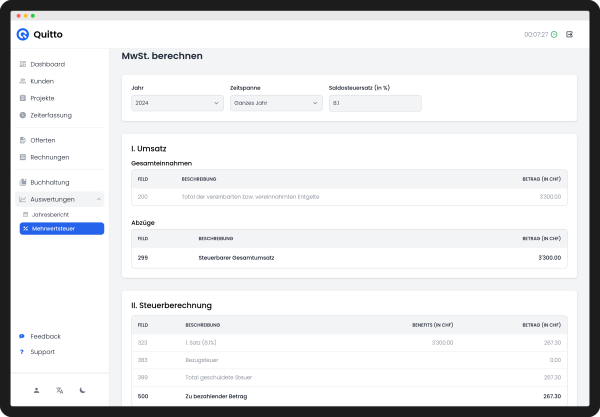The image size is (600, 417).
Task: Open the Jahr dropdown
Action: pyautogui.click(x=177, y=103)
